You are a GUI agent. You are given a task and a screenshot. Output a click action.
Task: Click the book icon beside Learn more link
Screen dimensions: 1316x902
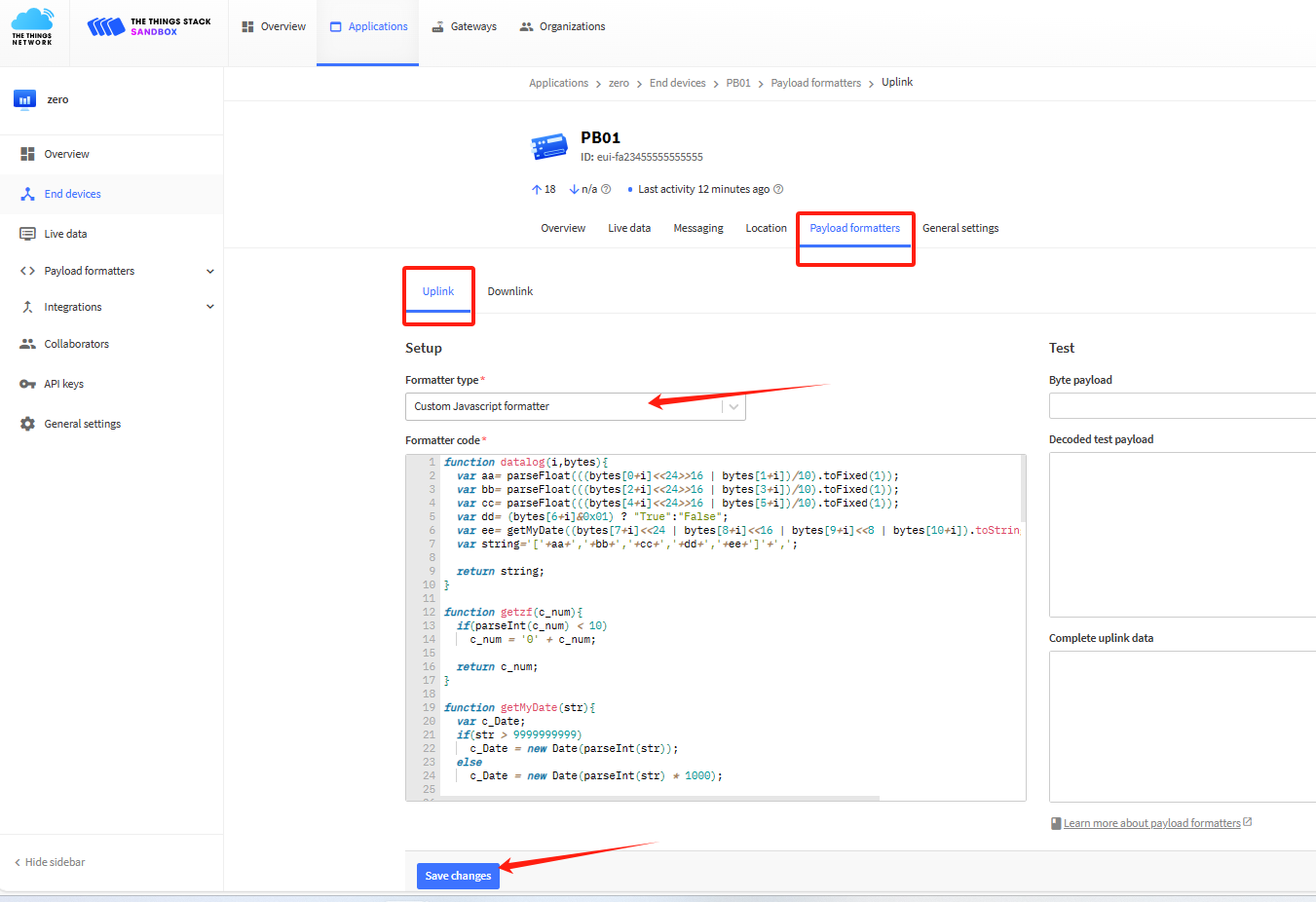tap(1056, 823)
